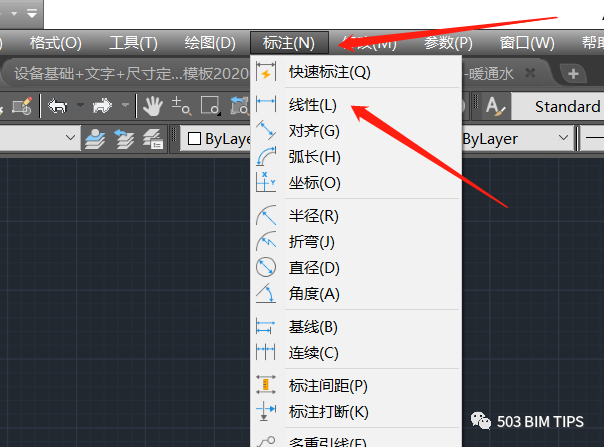604x447 pixels.
Task: Click the Zoom realtime magnifier icon
Action: (181, 106)
